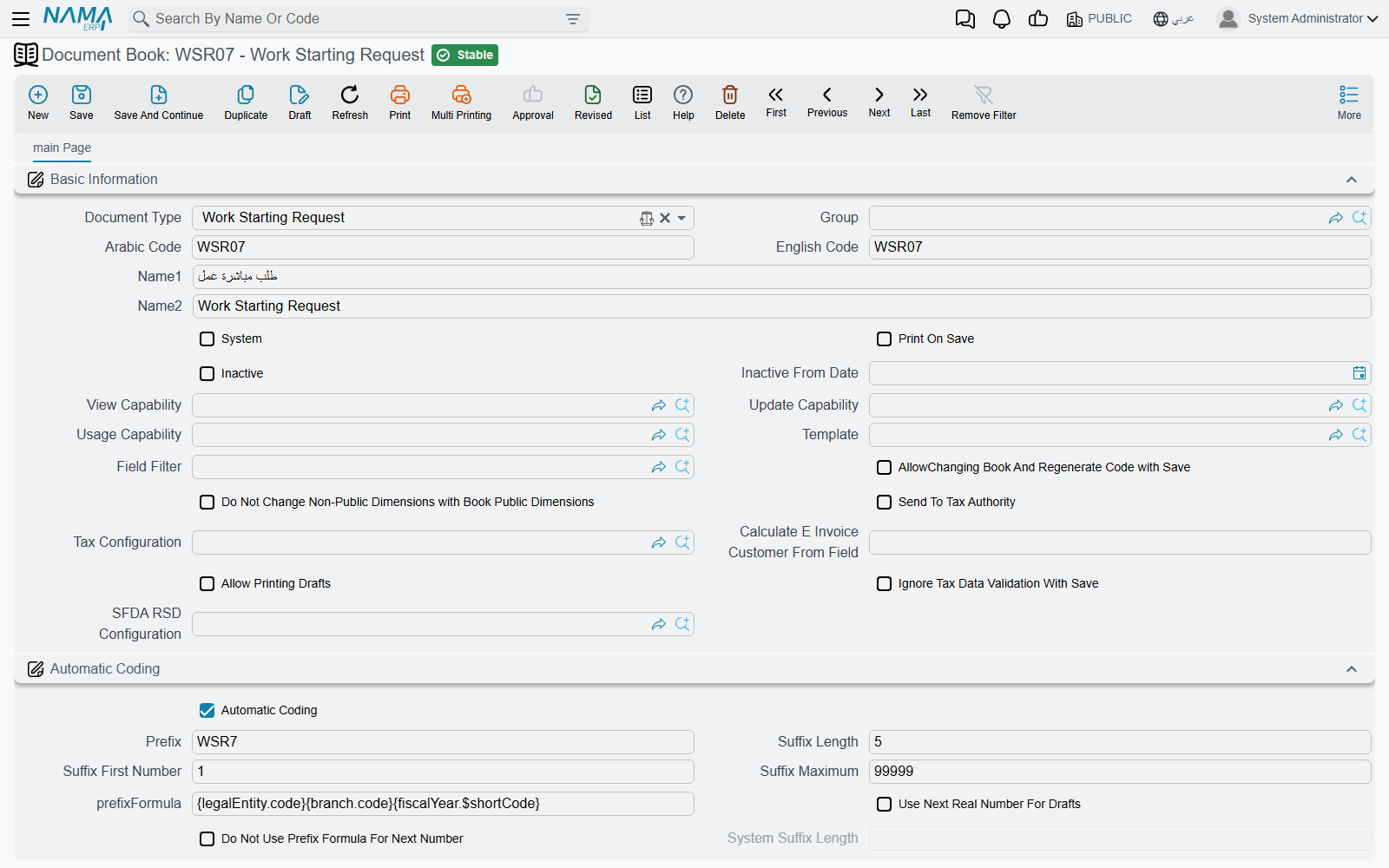Click the PUBLIC legal entity link
The height and width of the screenshot is (868, 1389).
(1099, 19)
